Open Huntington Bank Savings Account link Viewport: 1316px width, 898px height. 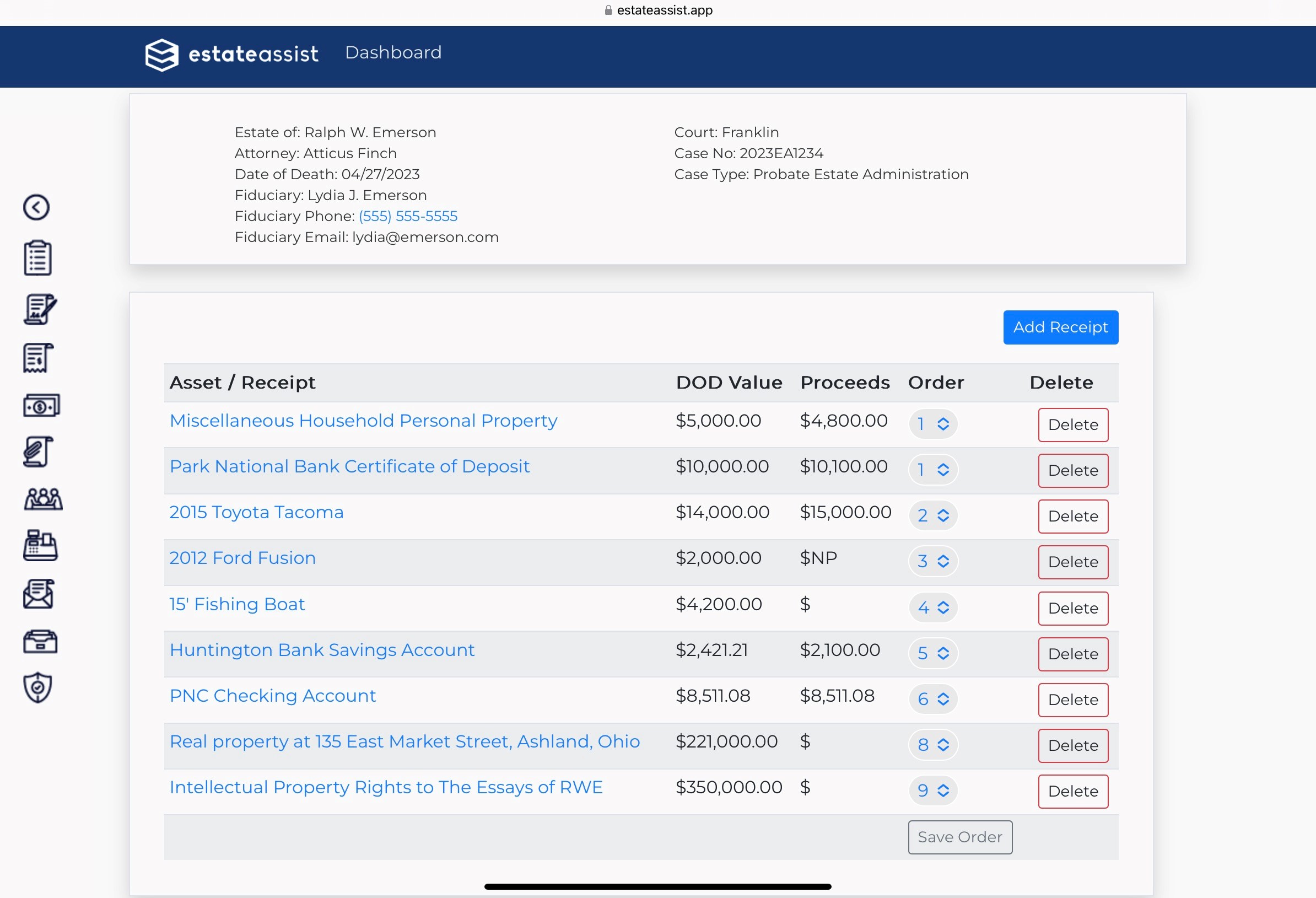point(322,650)
